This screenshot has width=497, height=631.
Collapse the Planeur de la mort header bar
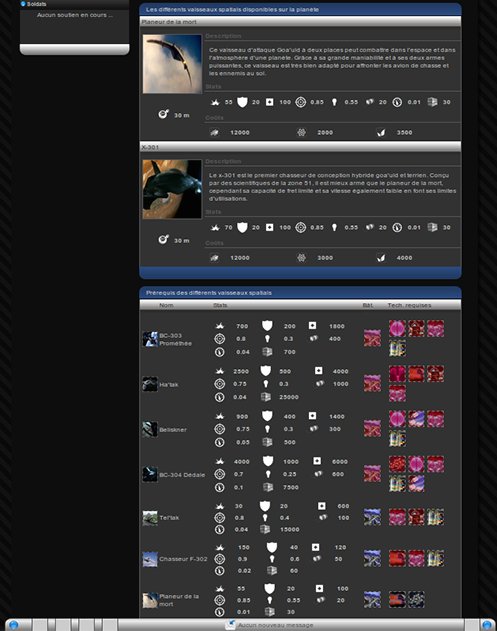click(x=300, y=22)
